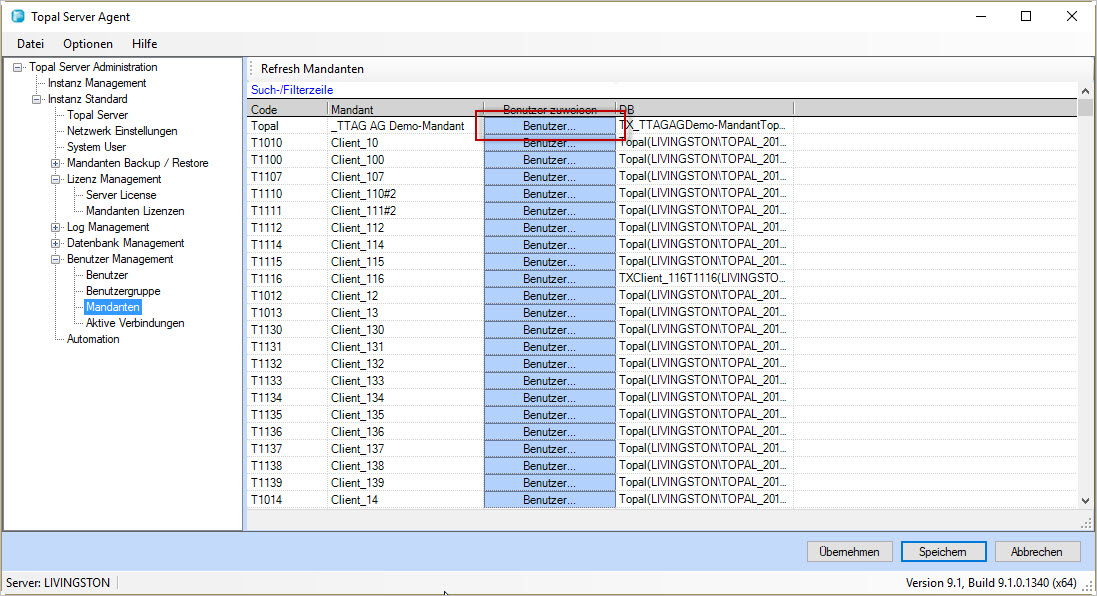This screenshot has width=1097, height=596.
Task: Select Server License in the tree
Action: [121, 195]
